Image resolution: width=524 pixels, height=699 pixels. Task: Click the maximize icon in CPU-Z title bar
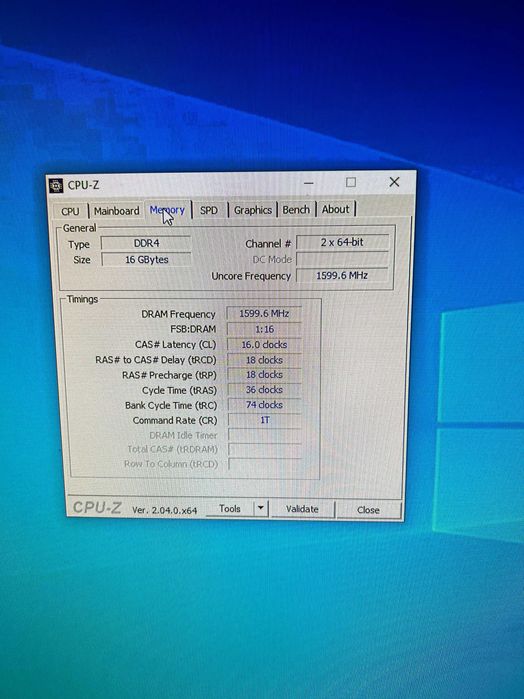point(351,182)
